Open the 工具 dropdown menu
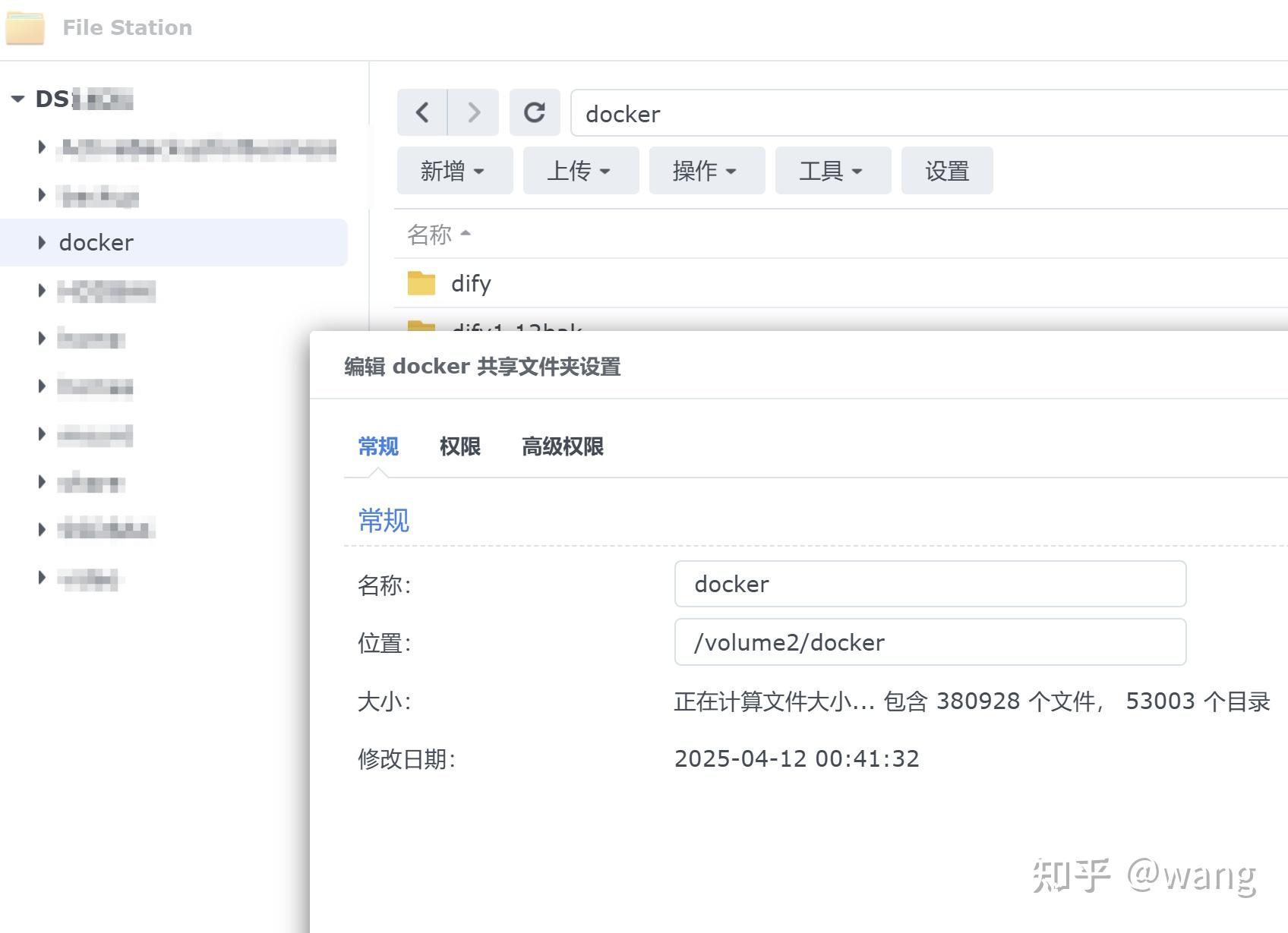Viewport: 1288px width, 933px height. [x=831, y=170]
